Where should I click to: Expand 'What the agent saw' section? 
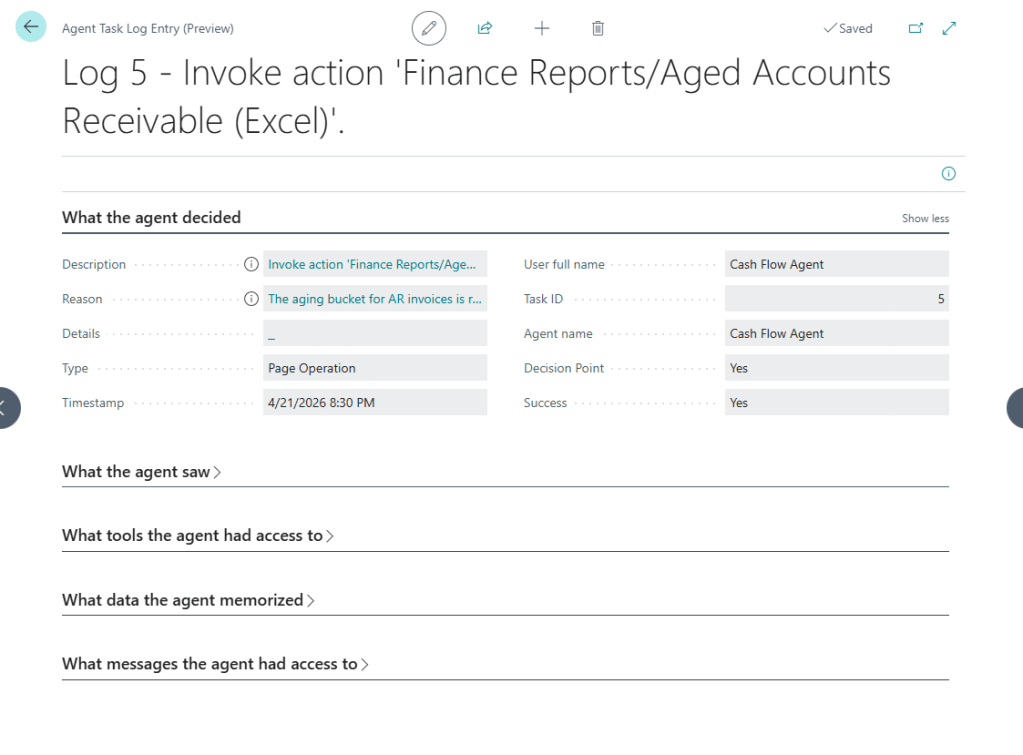tap(141, 472)
